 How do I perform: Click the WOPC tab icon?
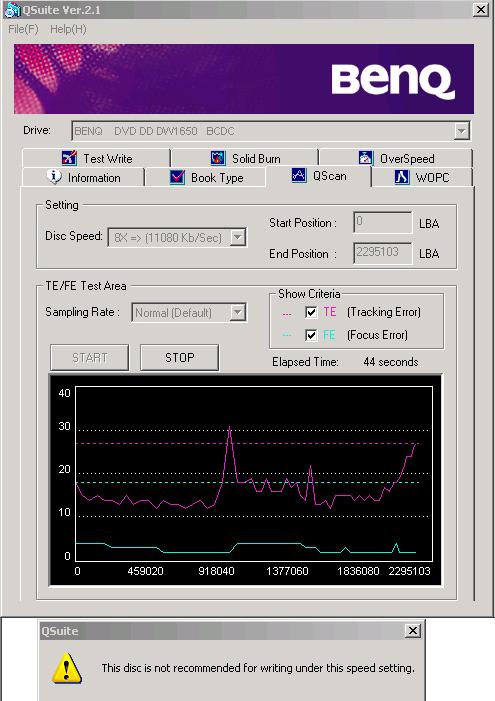[x=402, y=177]
